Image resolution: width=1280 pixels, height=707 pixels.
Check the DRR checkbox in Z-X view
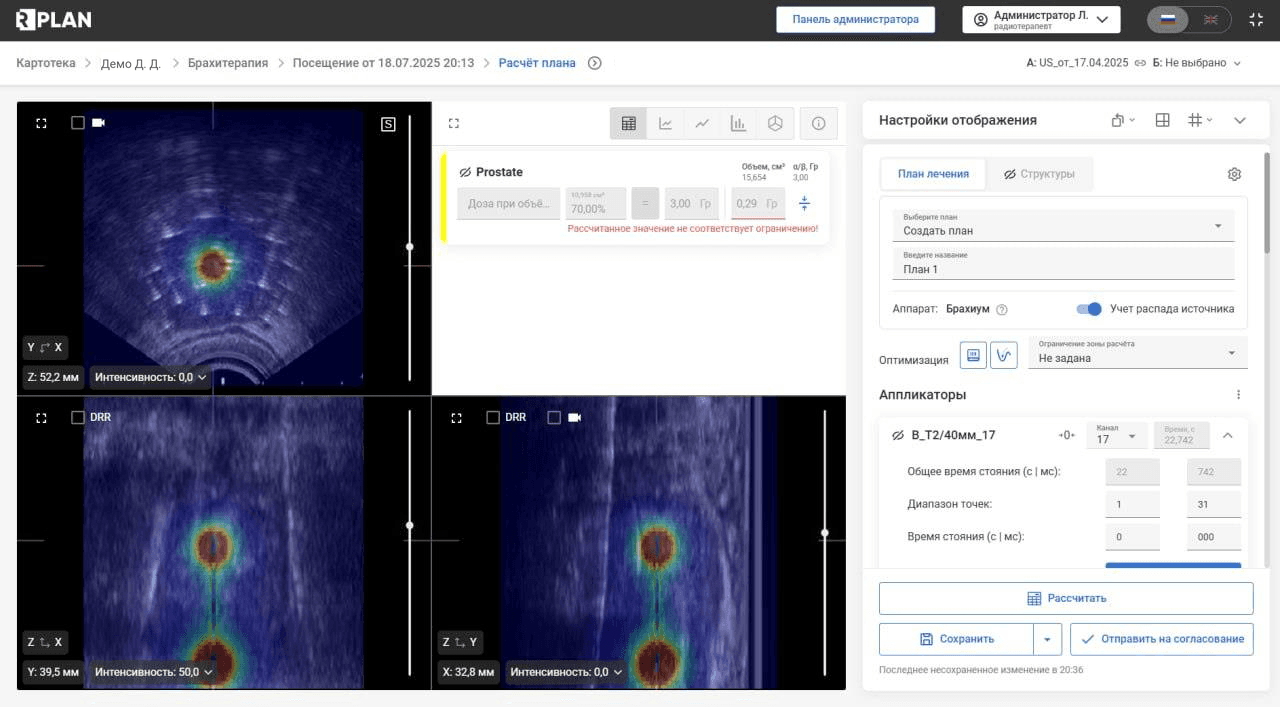pos(78,417)
